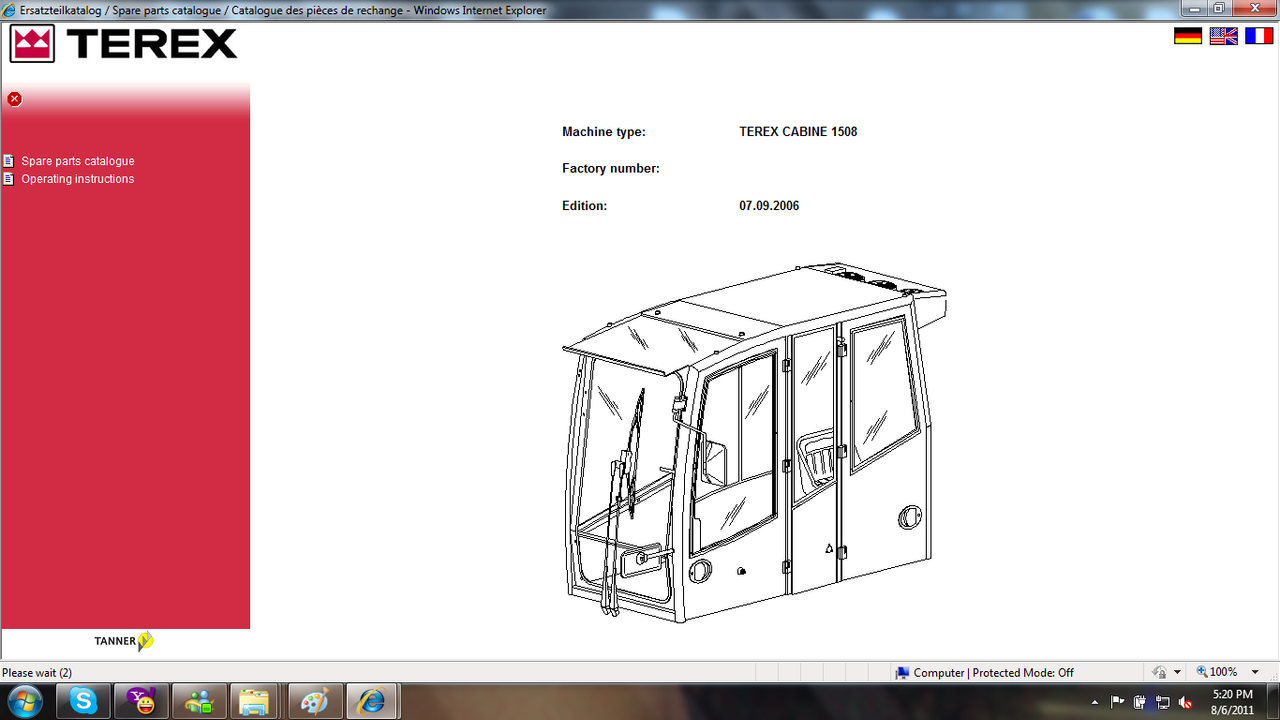Click the Show desktop strip at taskbar end

click(x=1273, y=702)
